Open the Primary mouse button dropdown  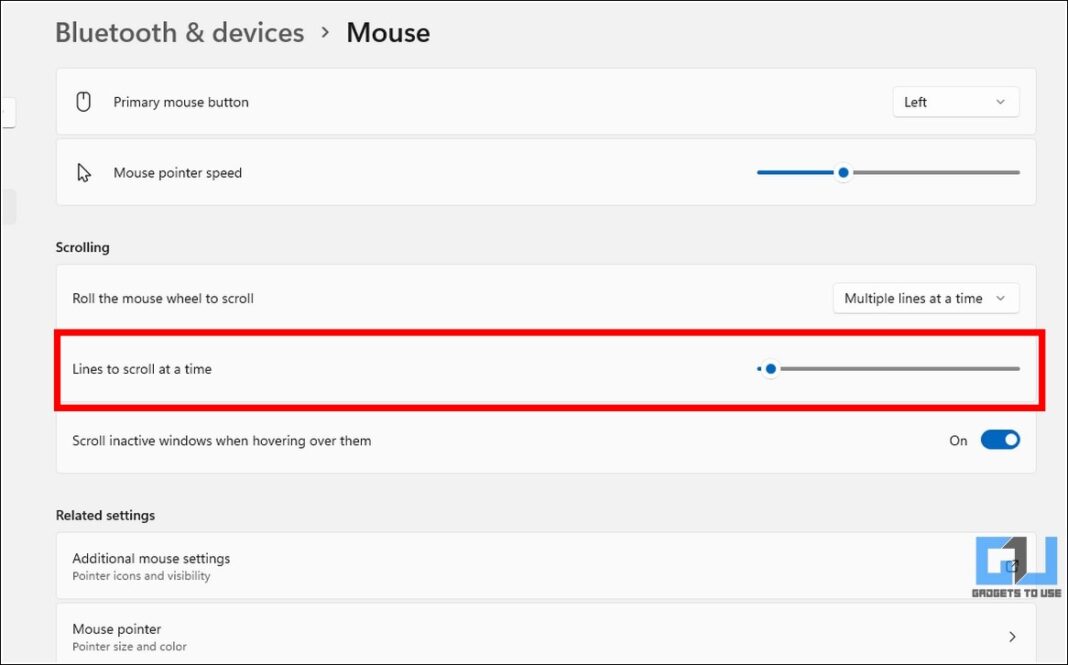coord(955,101)
